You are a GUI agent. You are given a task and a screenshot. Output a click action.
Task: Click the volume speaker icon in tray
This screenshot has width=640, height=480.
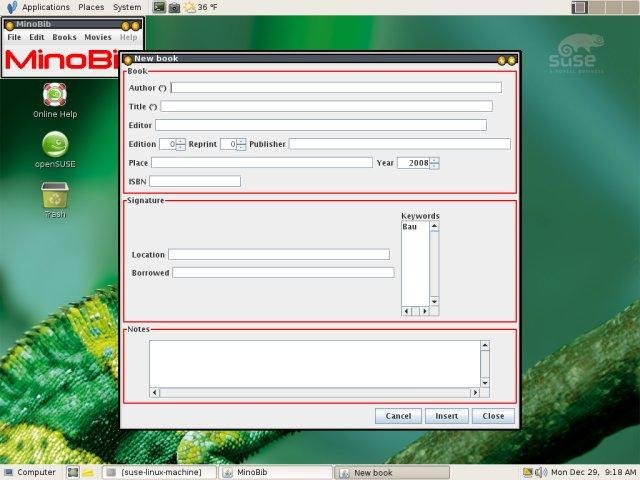540,472
